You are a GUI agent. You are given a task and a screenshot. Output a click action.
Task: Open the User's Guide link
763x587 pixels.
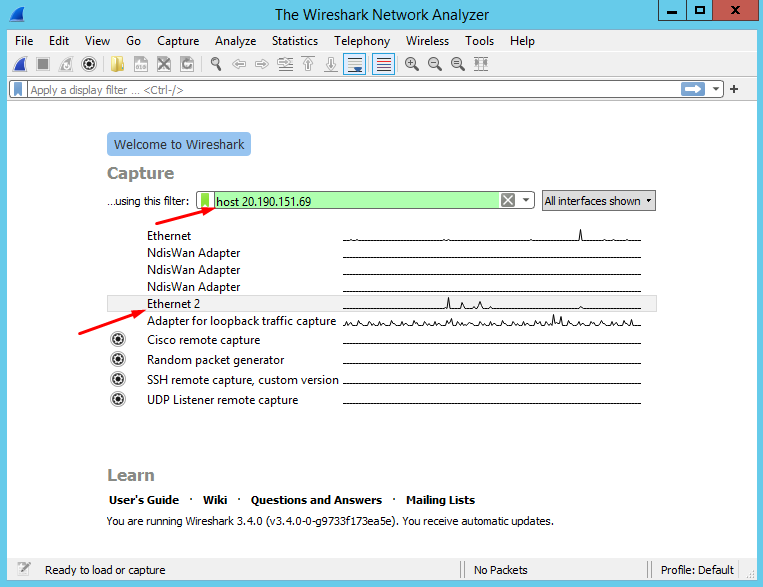[x=144, y=500]
